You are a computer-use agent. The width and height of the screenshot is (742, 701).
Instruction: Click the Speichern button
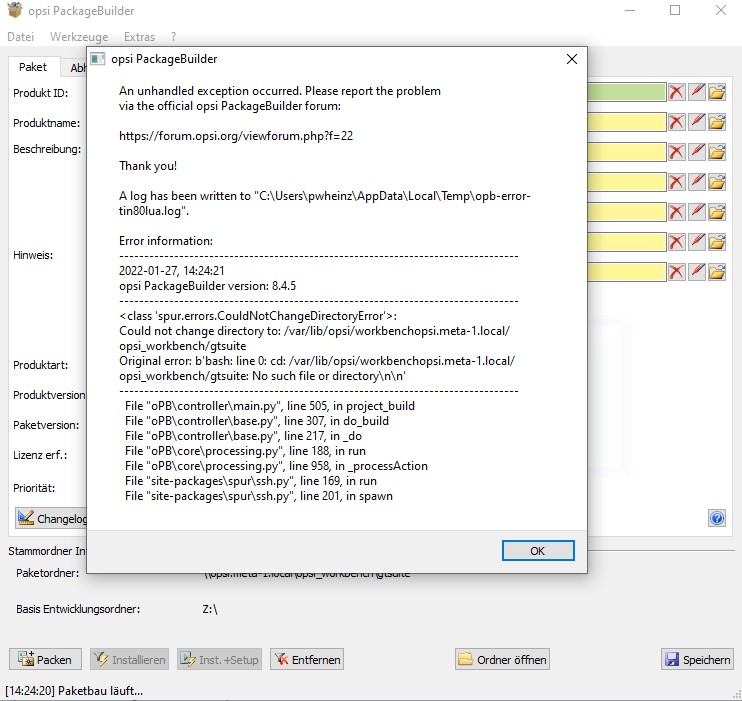(698, 659)
